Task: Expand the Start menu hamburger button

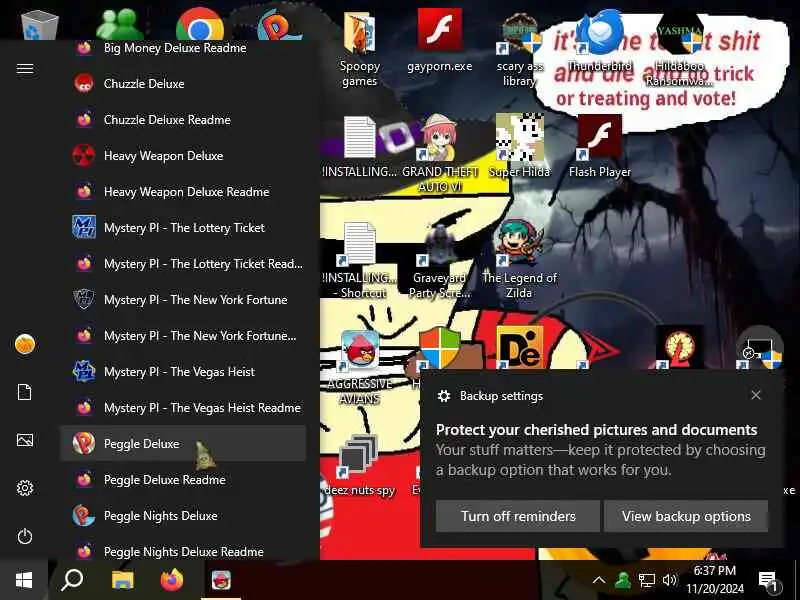Action: 24,68
